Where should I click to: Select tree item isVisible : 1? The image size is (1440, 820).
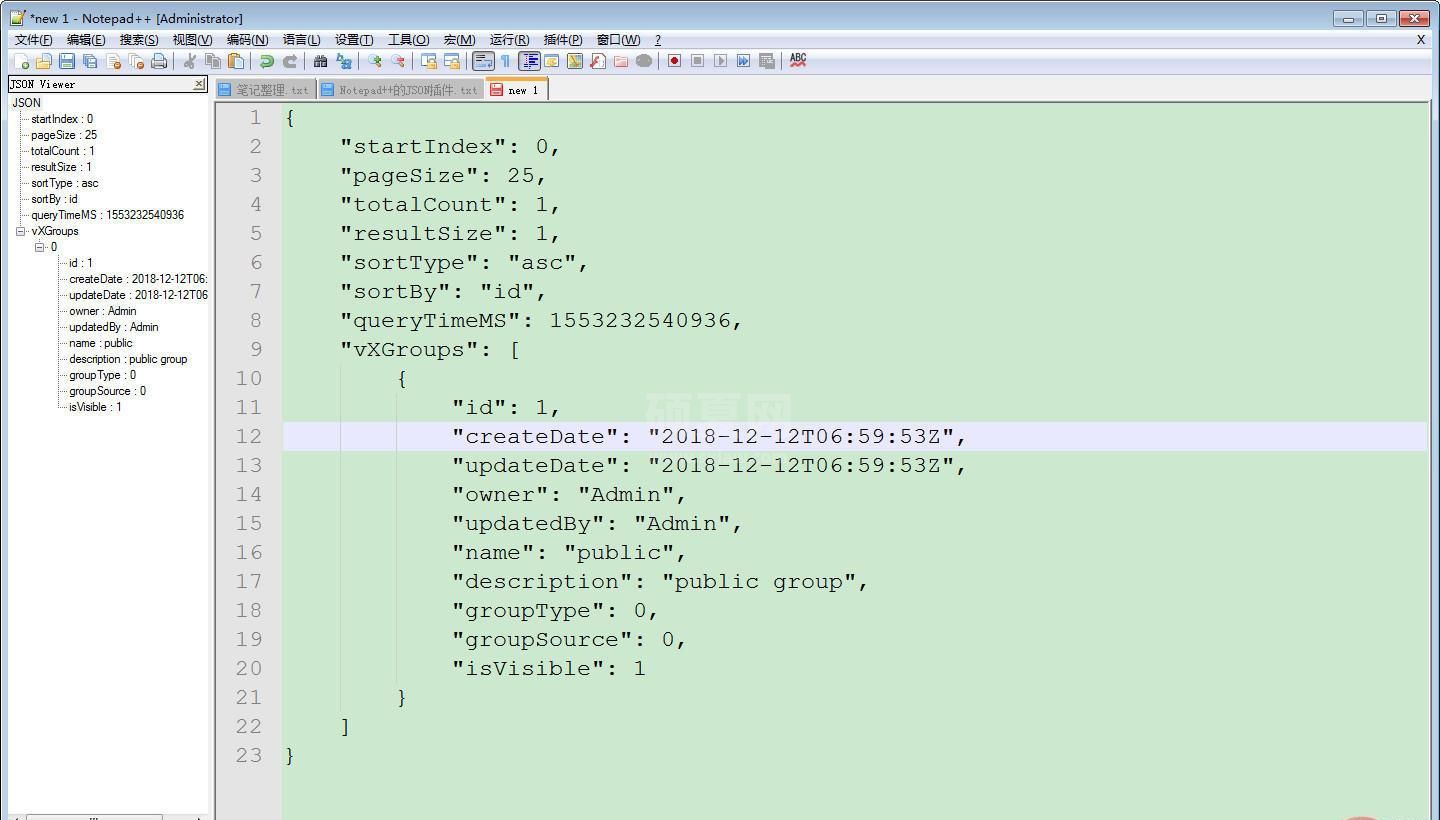(95, 407)
